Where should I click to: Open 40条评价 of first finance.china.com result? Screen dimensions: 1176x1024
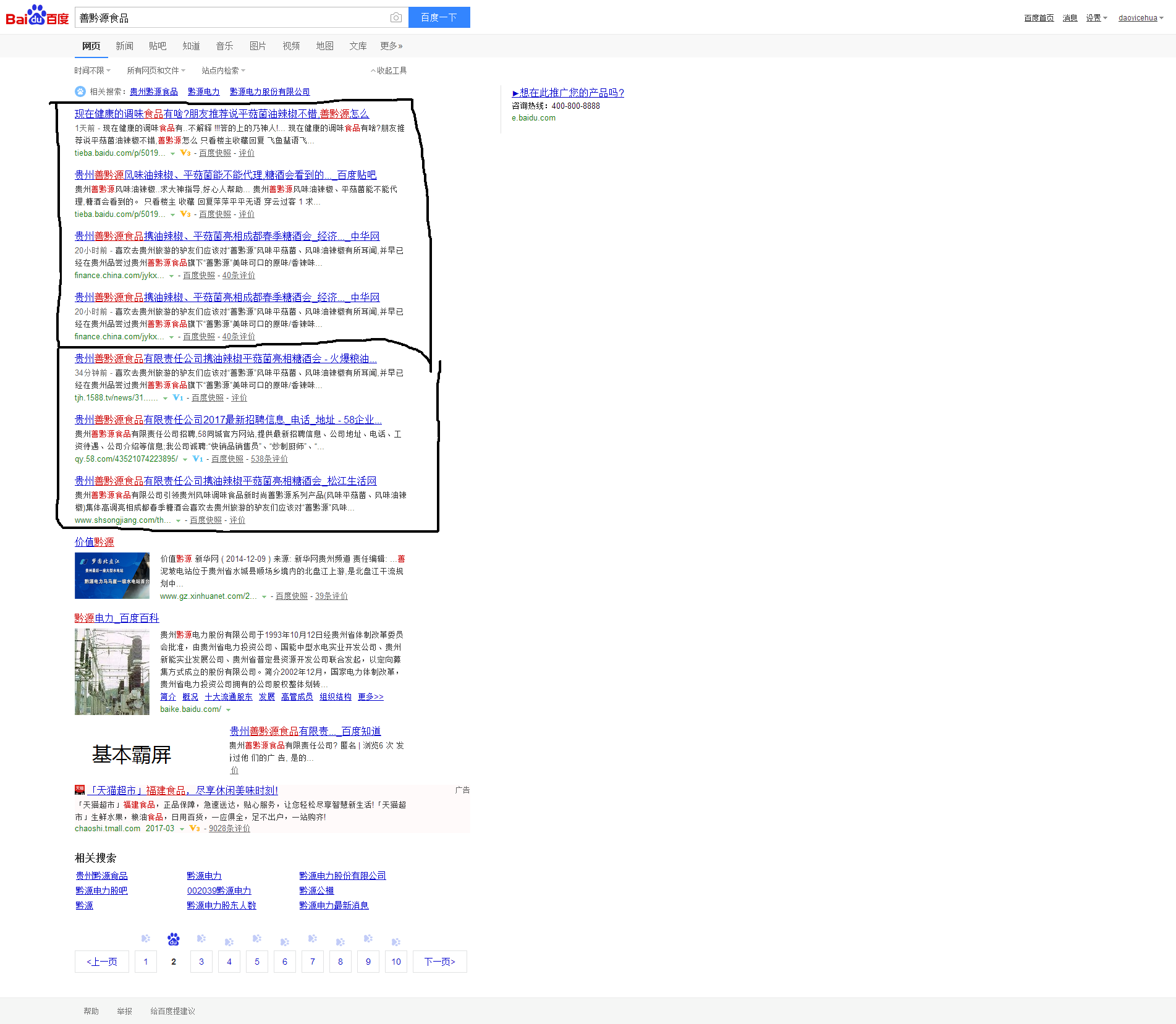pos(239,276)
